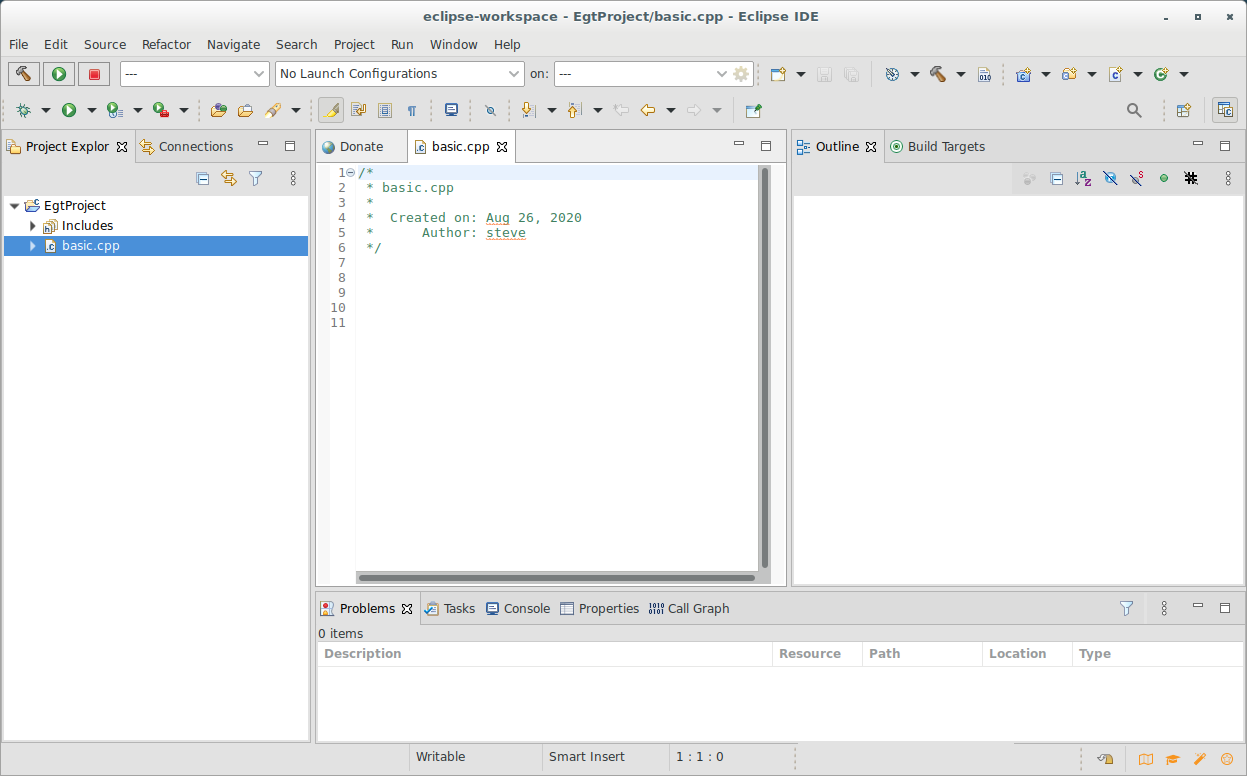Click the Donate tab link
Image resolution: width=1247 pixels, height=776 pixels.
[361, 146]
